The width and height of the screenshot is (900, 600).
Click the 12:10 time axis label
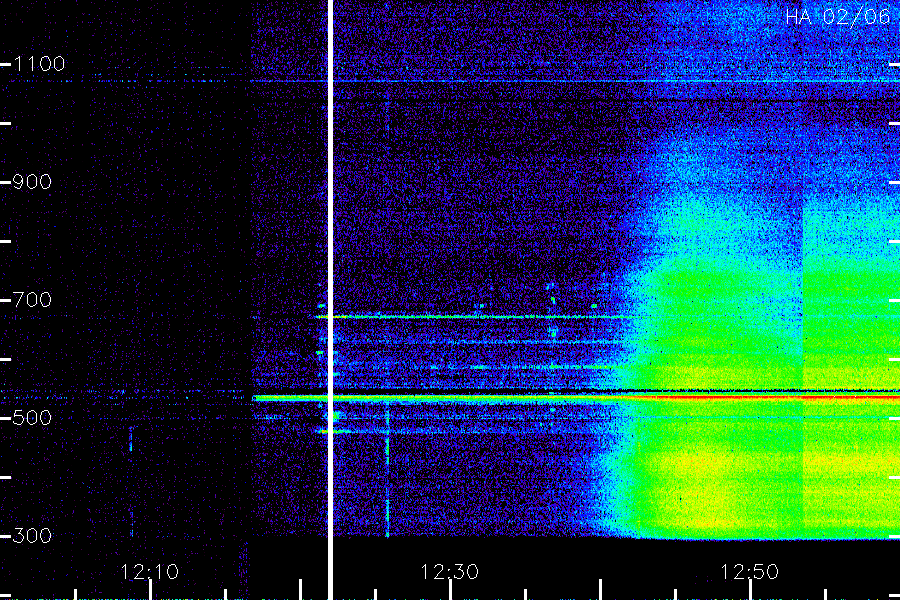[150, 572]
